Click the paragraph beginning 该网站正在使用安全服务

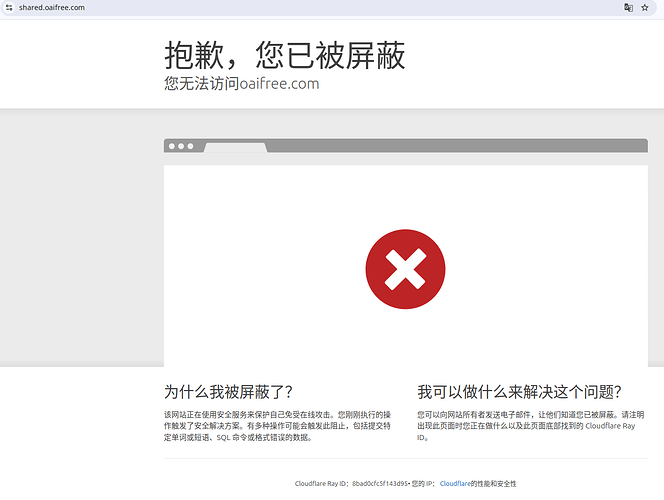tap(277, 426)
